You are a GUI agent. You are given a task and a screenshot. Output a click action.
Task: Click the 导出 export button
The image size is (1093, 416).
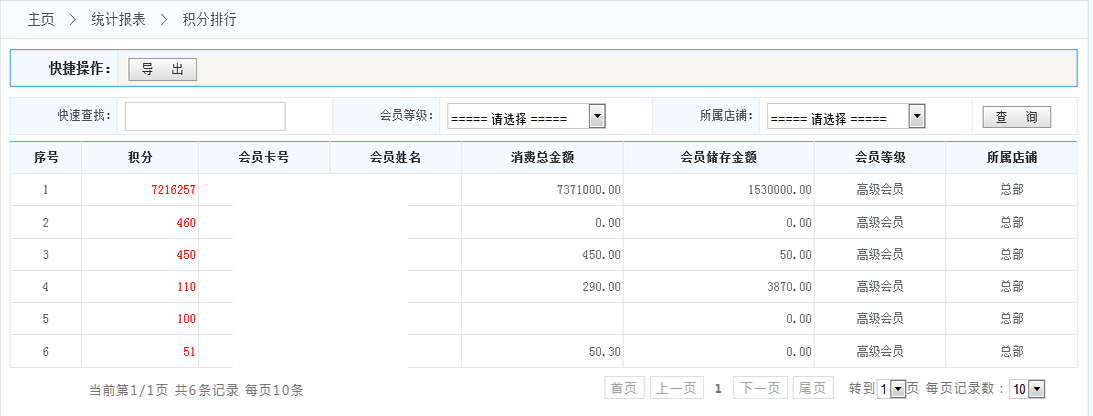point(162,69)
